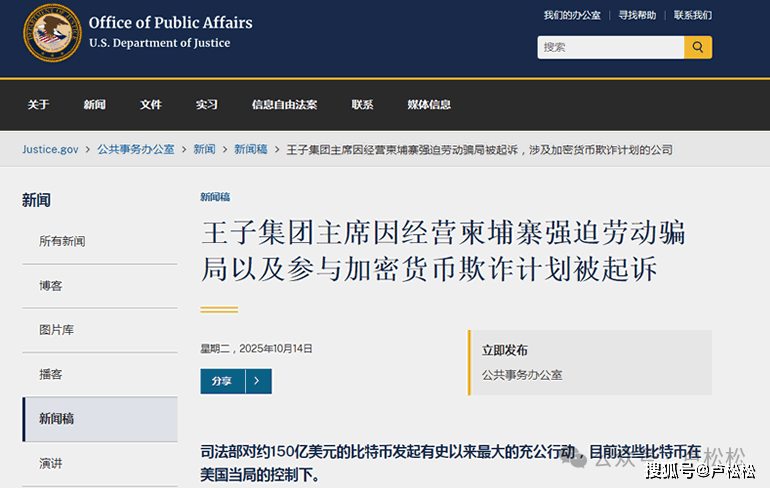Click the Department of Justice seal logo
The image size is (770, 488).
coord(52,32)
